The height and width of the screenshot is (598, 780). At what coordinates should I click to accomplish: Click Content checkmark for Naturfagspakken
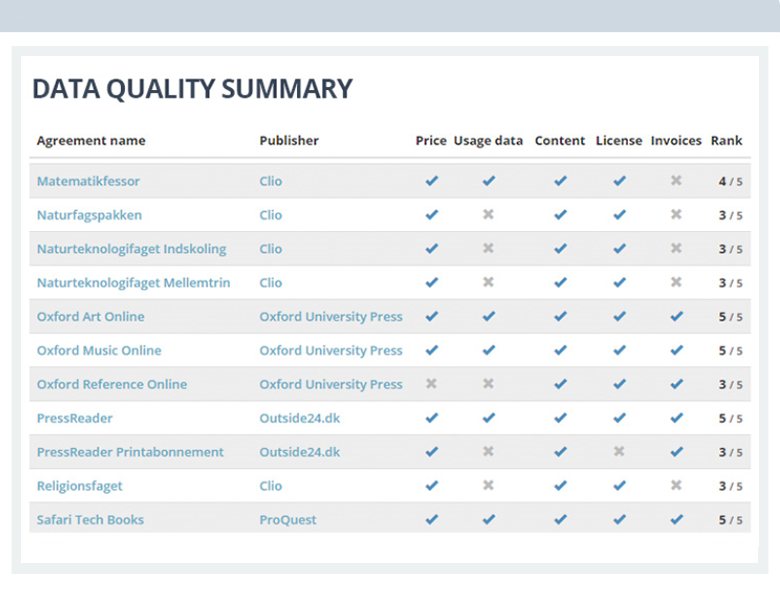click(x=561, y=214)
